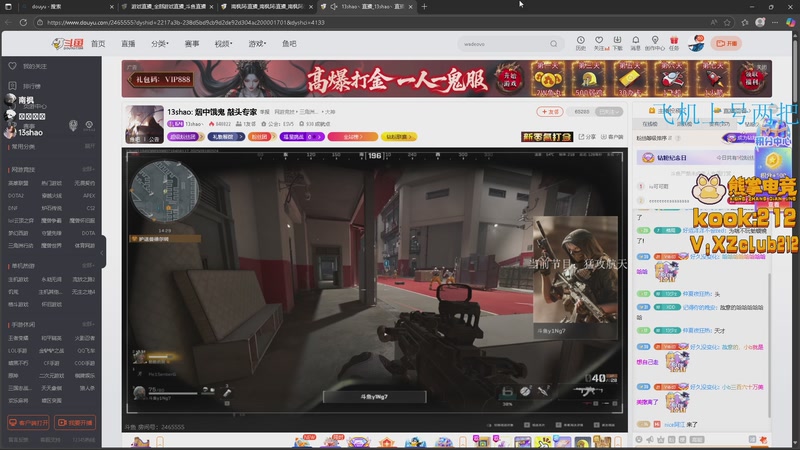Viewport: 800px width, 450px height.
Task: Click the Douyu logo in header
Action: pyautogui.click(x=67, y=44)
